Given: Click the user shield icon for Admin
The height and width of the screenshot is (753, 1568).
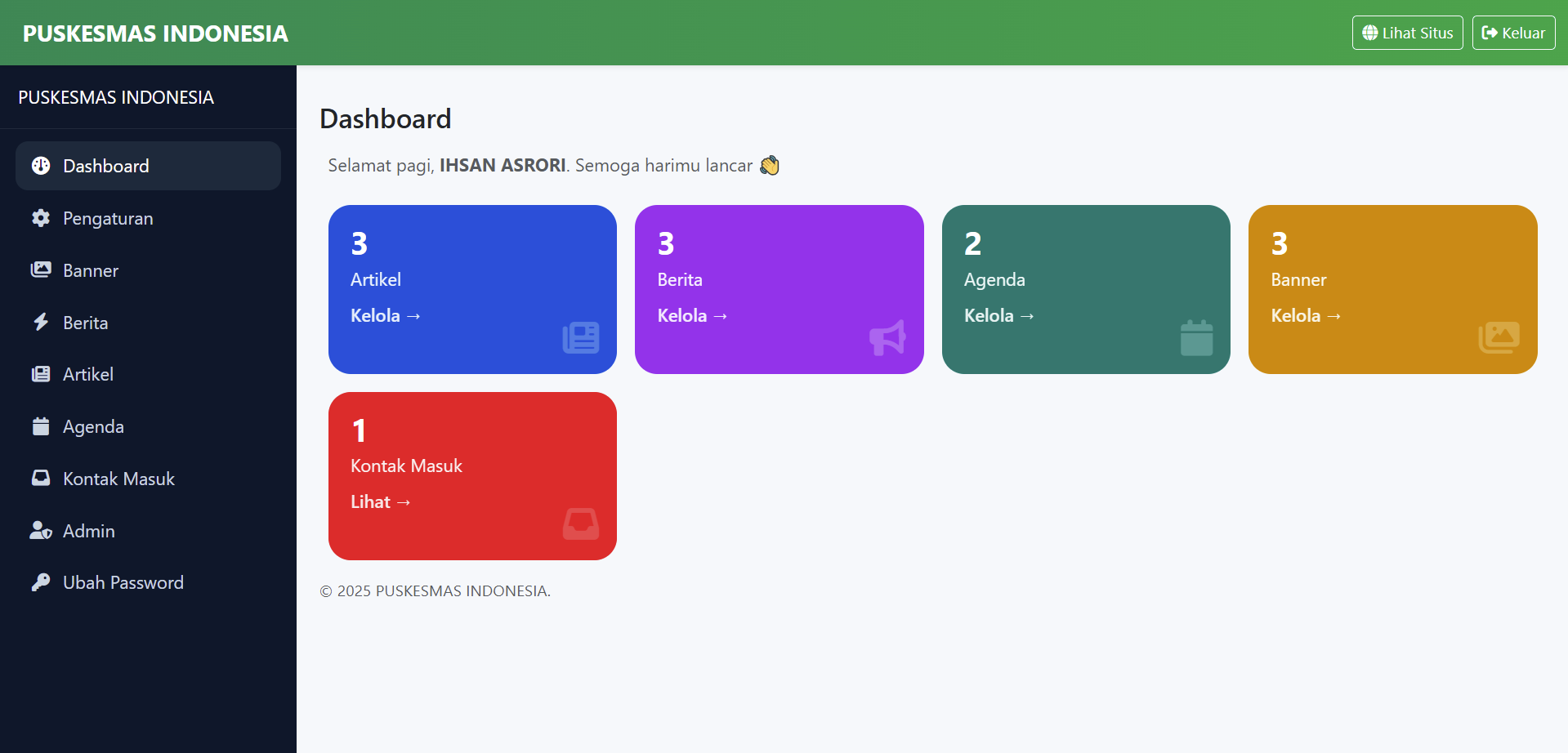Looking at the screenshot, I should (x=41, y=531).
